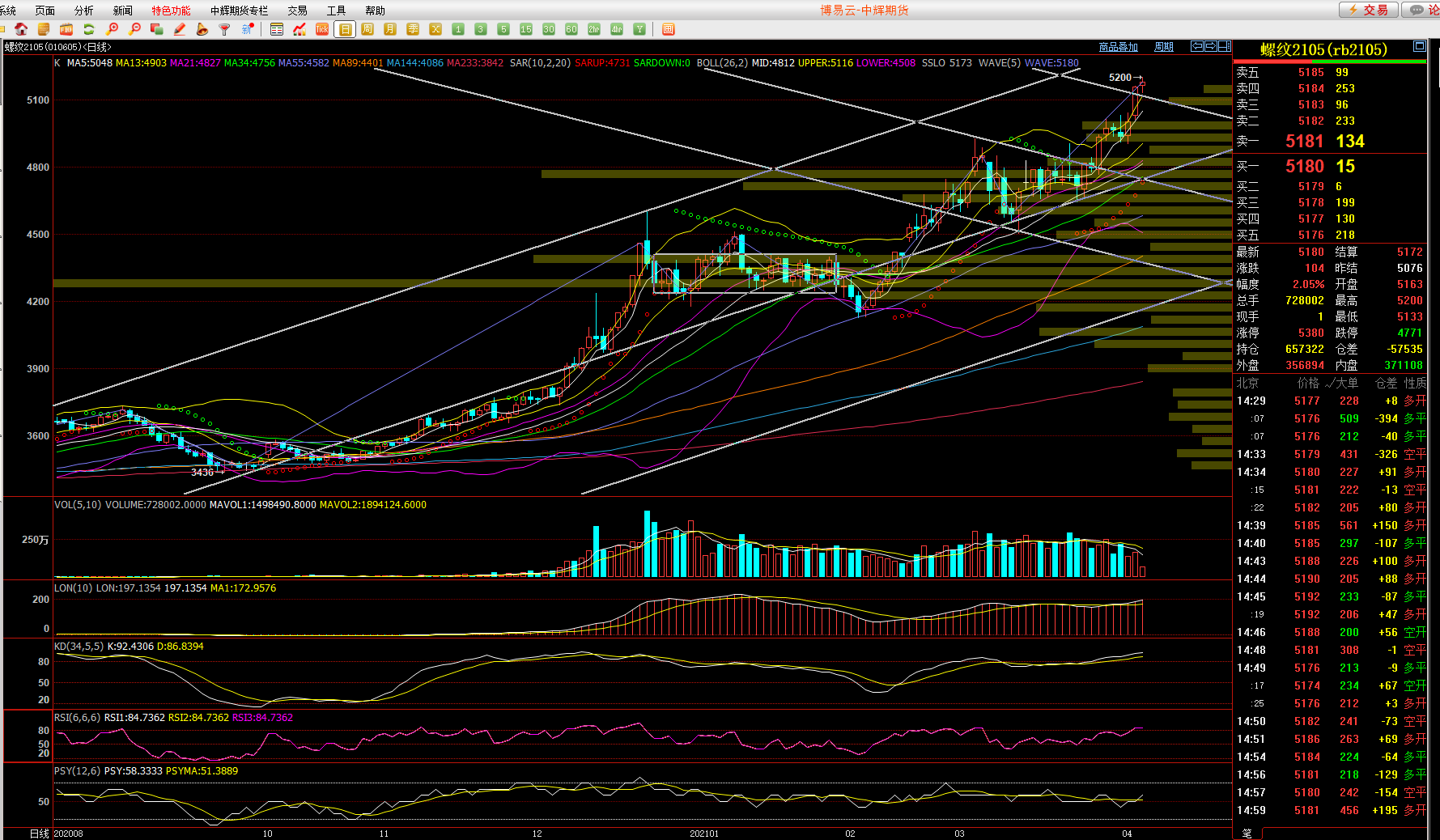1440x840 pixels.
Task: Enable the 15-minute period button
Action: coord(526,29)
